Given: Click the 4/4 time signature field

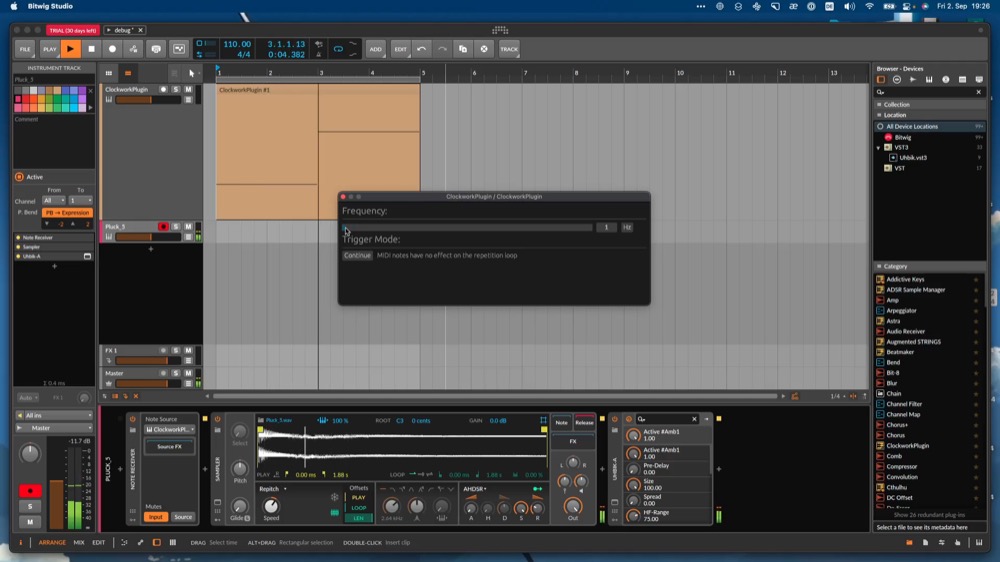Looking at the screenshot, I should (244, 55).
